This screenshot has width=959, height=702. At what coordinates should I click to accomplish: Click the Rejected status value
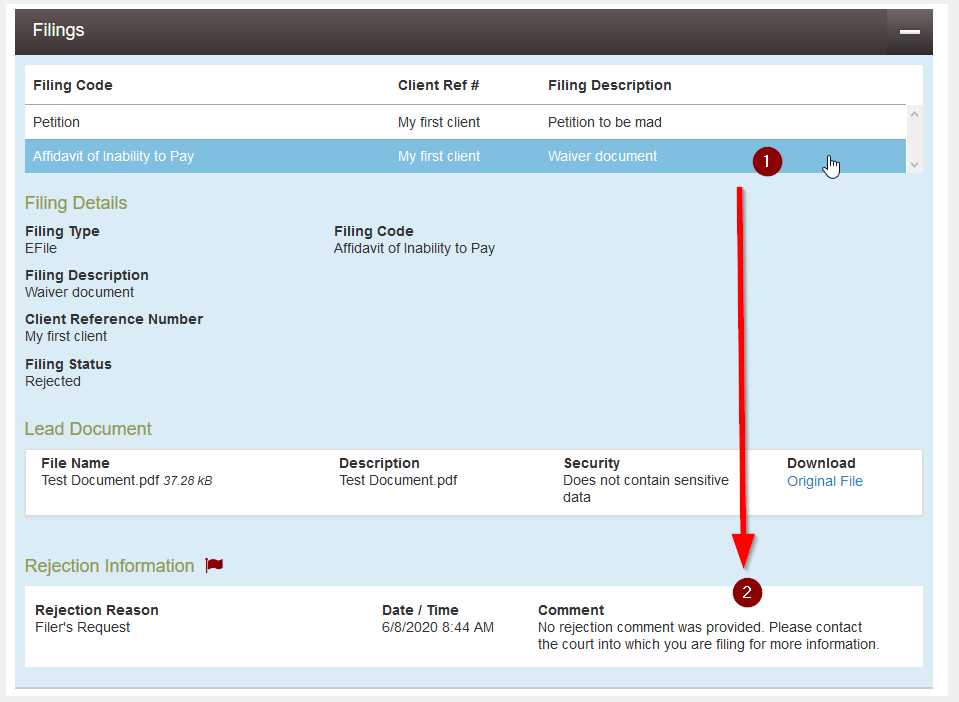53,382
